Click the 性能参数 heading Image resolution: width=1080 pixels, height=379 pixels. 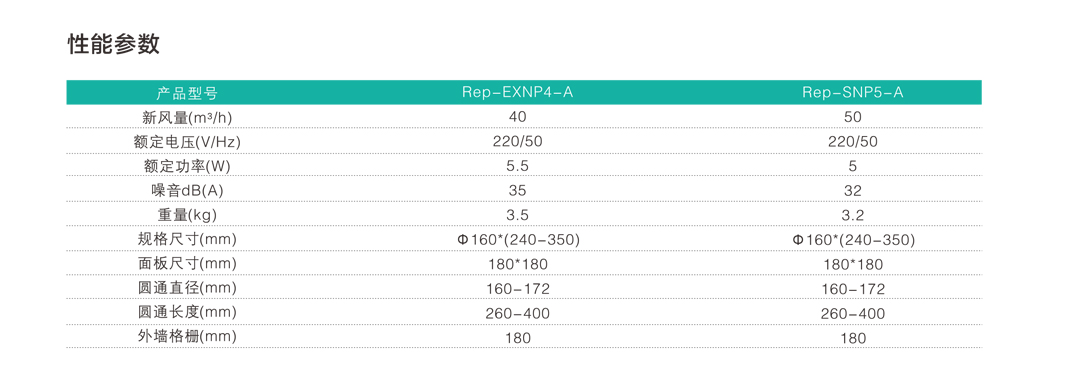pos(114,43)
